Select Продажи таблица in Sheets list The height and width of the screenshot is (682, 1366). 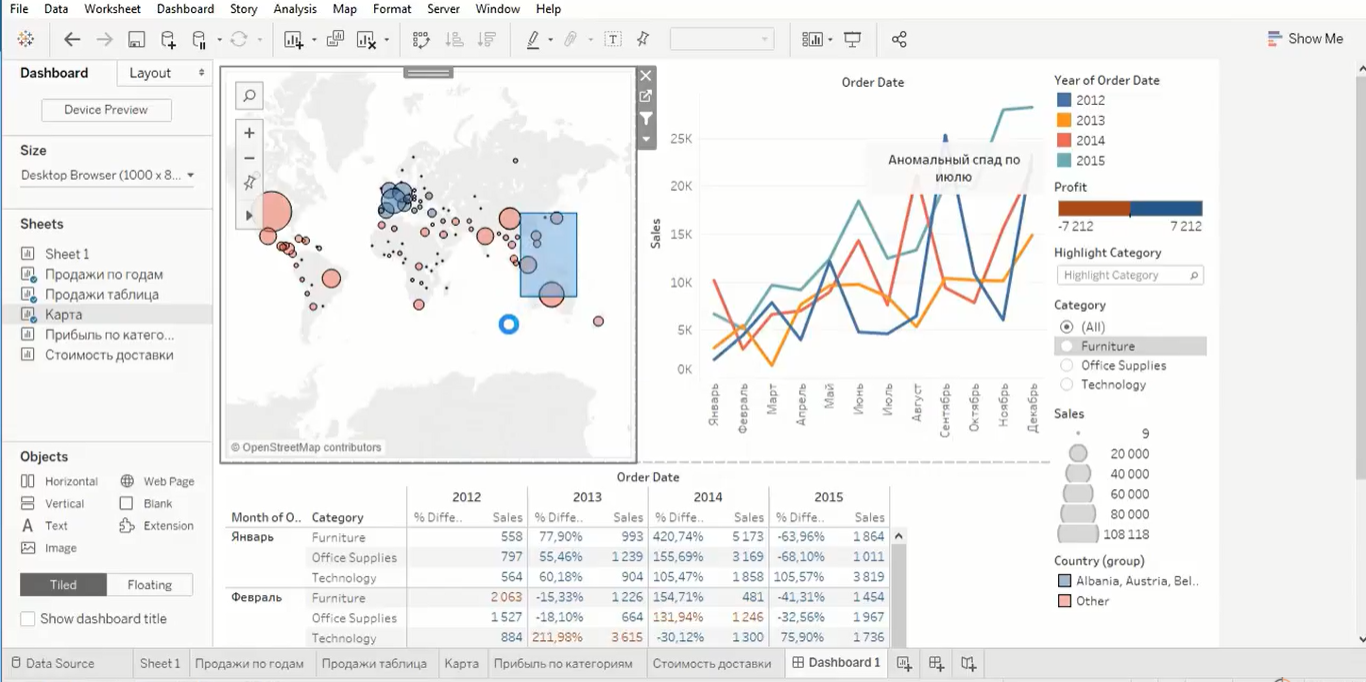102,294
